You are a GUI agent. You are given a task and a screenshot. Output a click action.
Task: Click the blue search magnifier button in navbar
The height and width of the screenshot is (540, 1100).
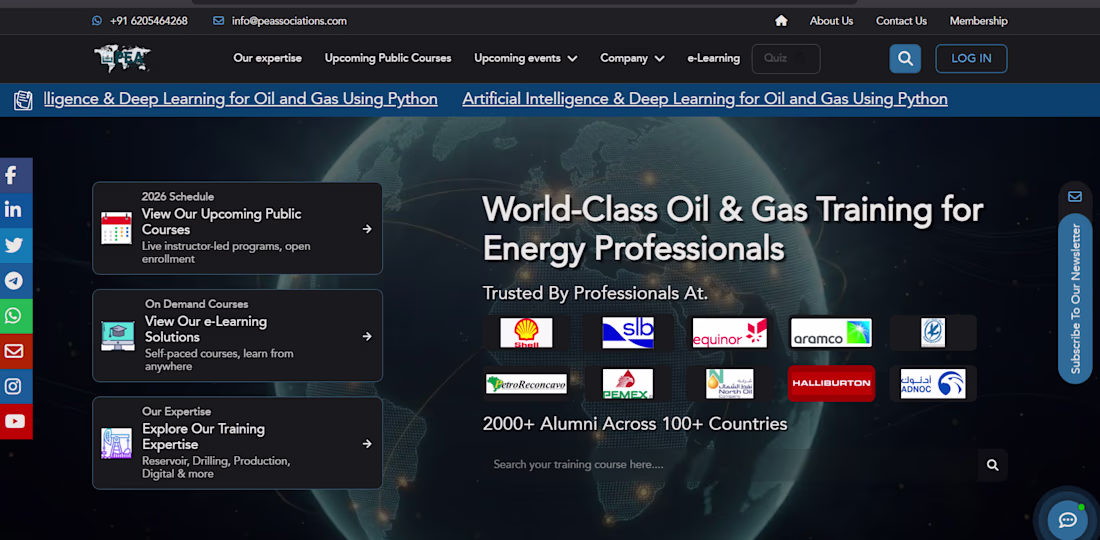click(x=905, y=58)
